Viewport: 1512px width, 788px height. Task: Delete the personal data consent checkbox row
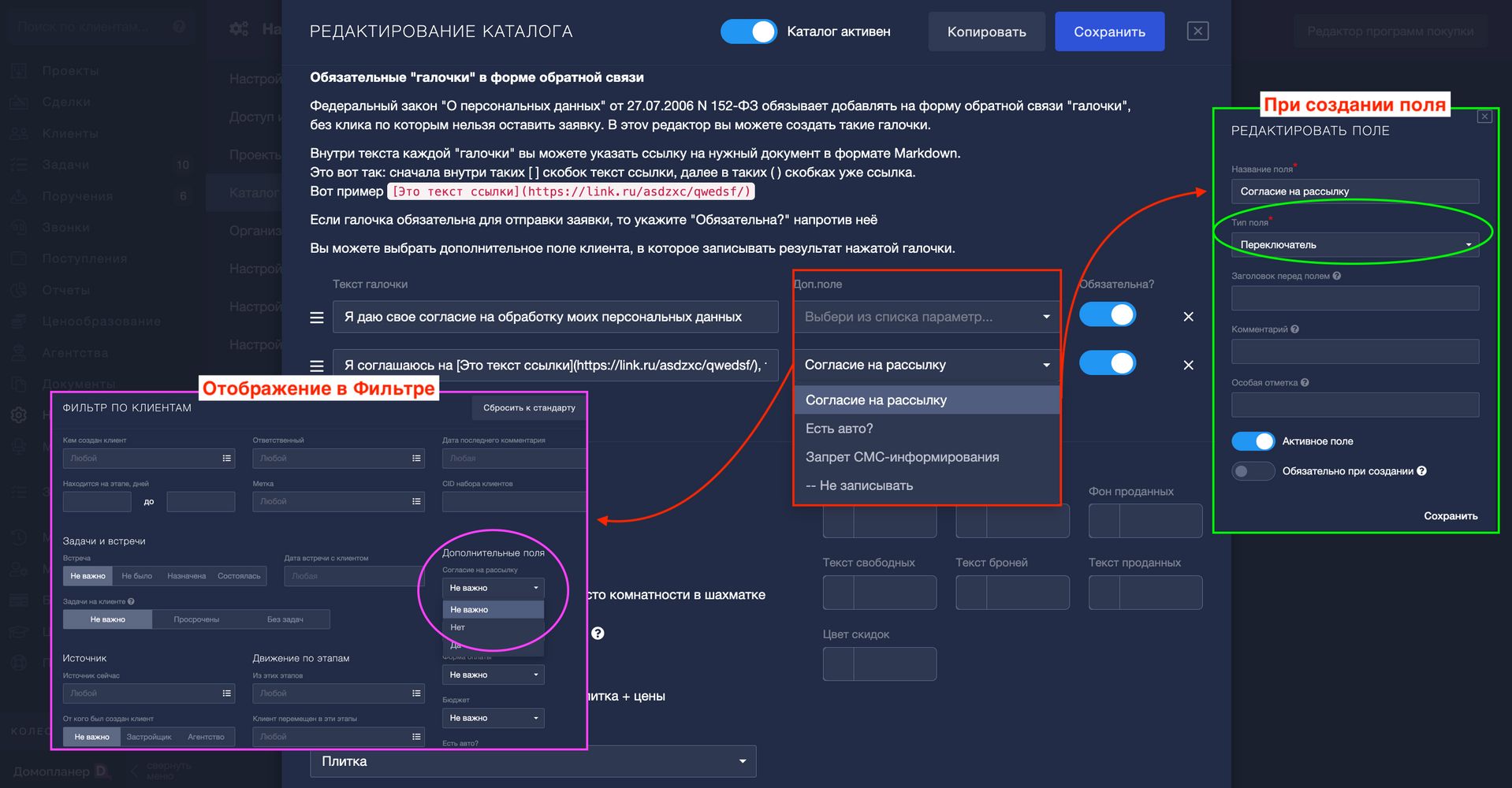1189,317
